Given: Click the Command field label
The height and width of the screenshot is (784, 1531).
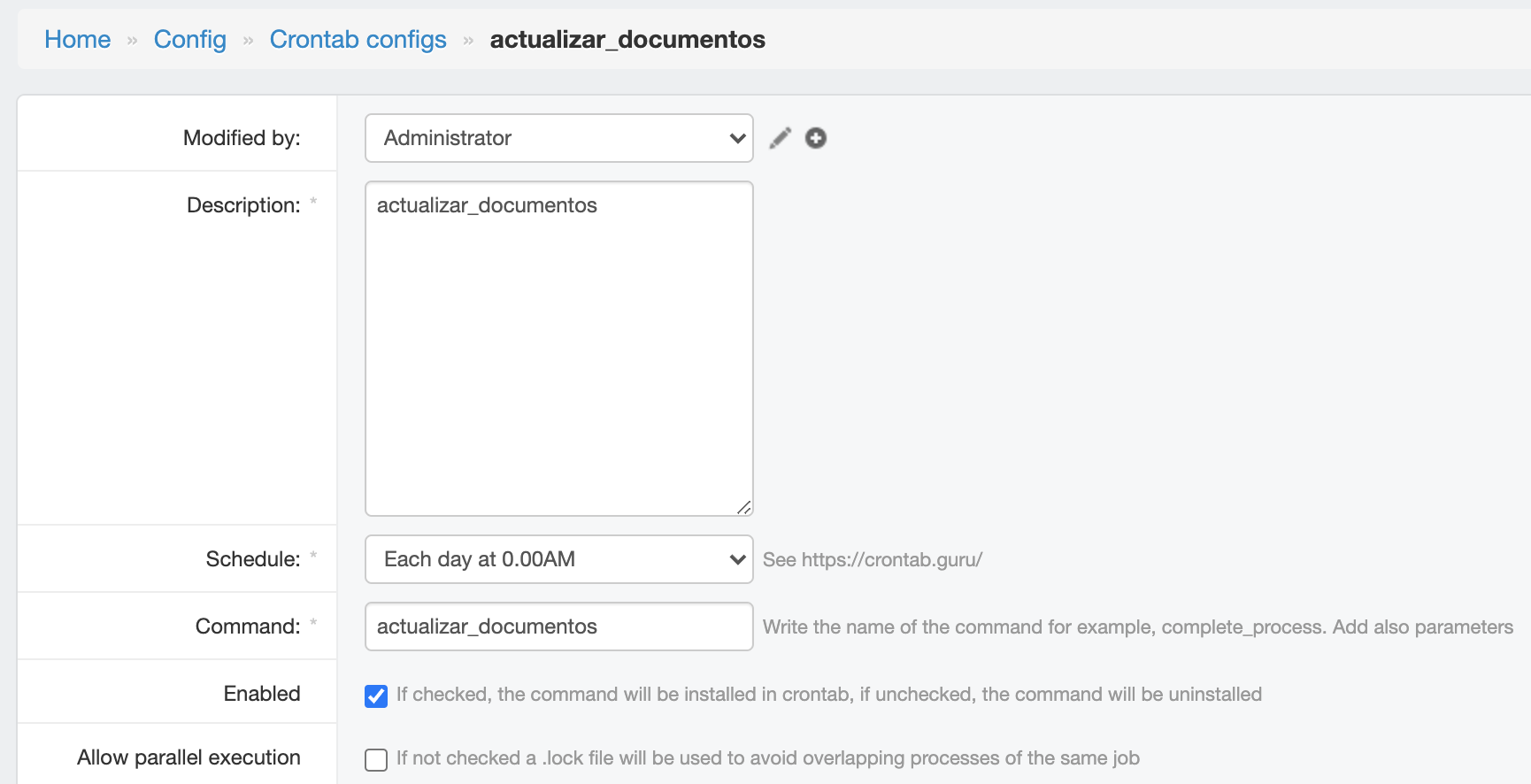Looking at the screenshot, I should tap(248, 626).
